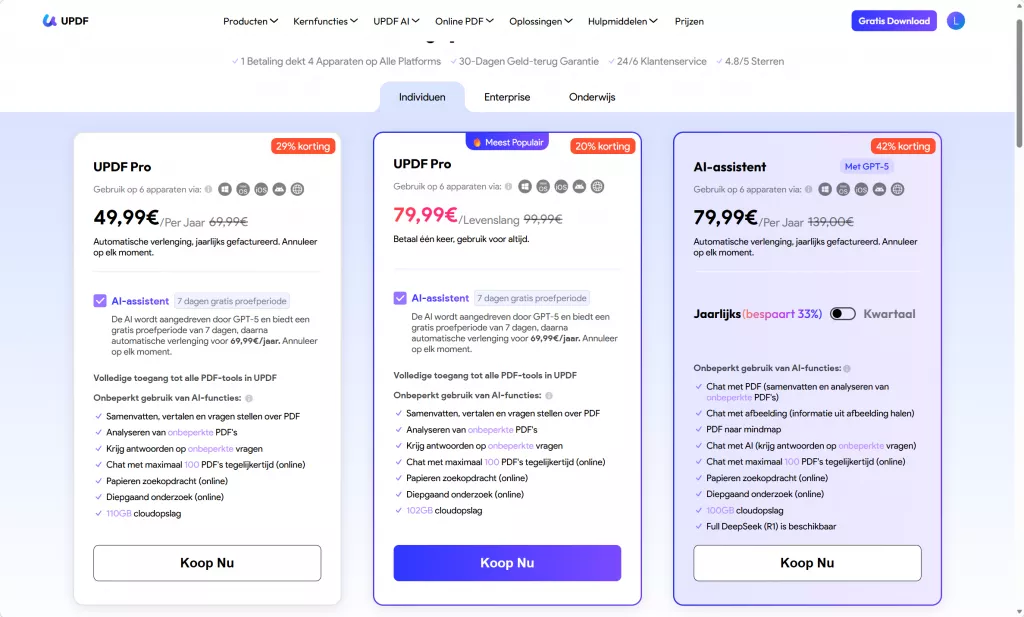The width and height of the screenshot is (1024, 617).
Task: Open the Hulpmiddelen dropdown
Action: click(622, 21)
